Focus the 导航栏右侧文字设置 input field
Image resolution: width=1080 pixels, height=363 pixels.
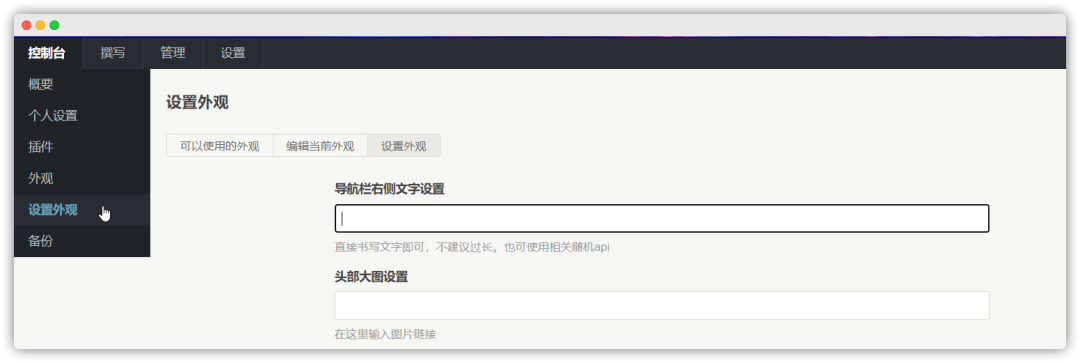click(662, 218)
